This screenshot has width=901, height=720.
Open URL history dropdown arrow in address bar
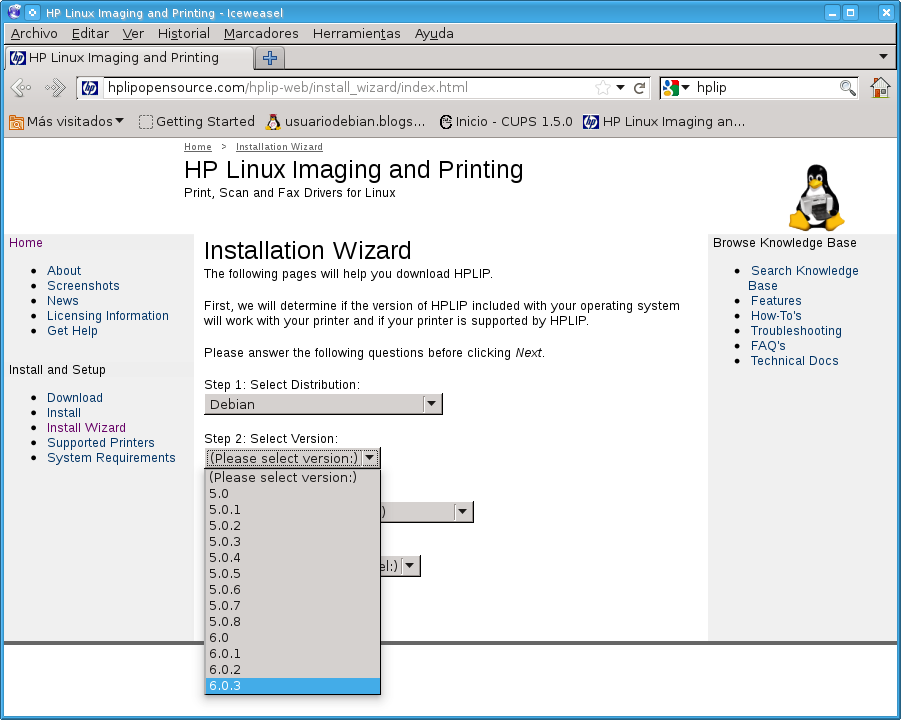(621, 87)
